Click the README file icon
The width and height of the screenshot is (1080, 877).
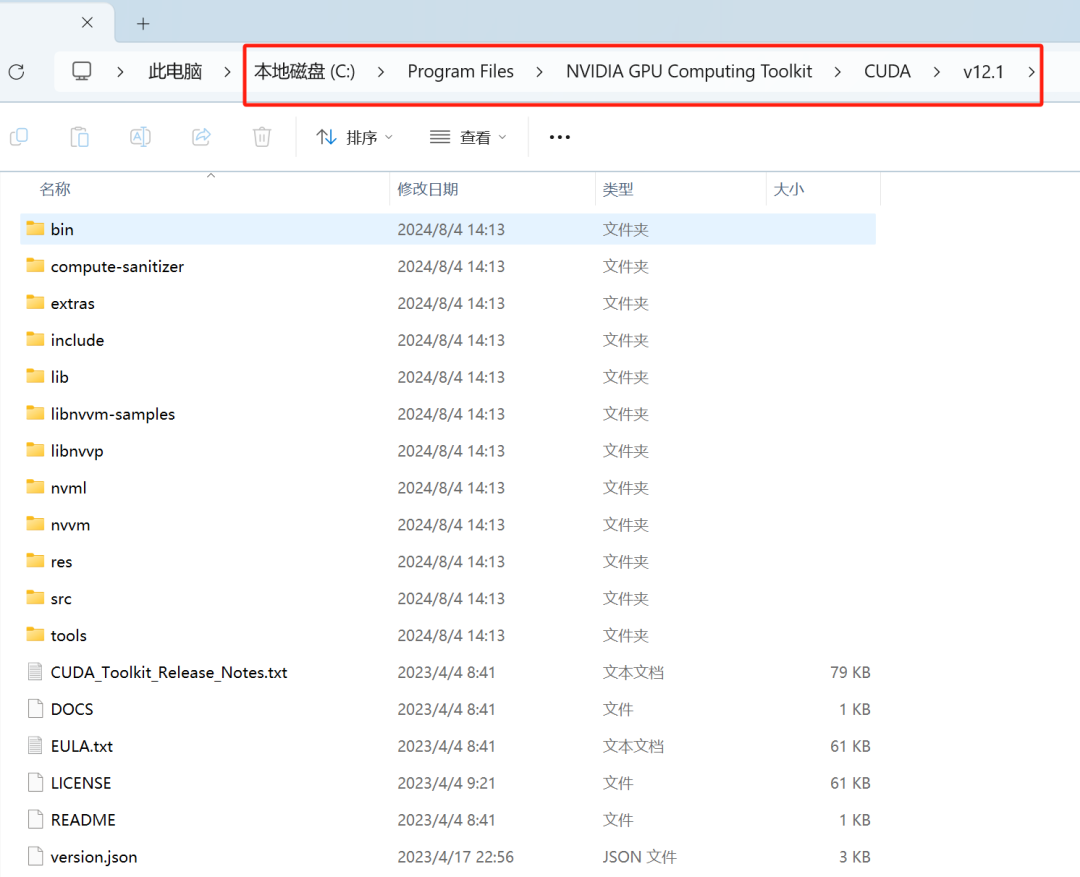tap(35, 819)
